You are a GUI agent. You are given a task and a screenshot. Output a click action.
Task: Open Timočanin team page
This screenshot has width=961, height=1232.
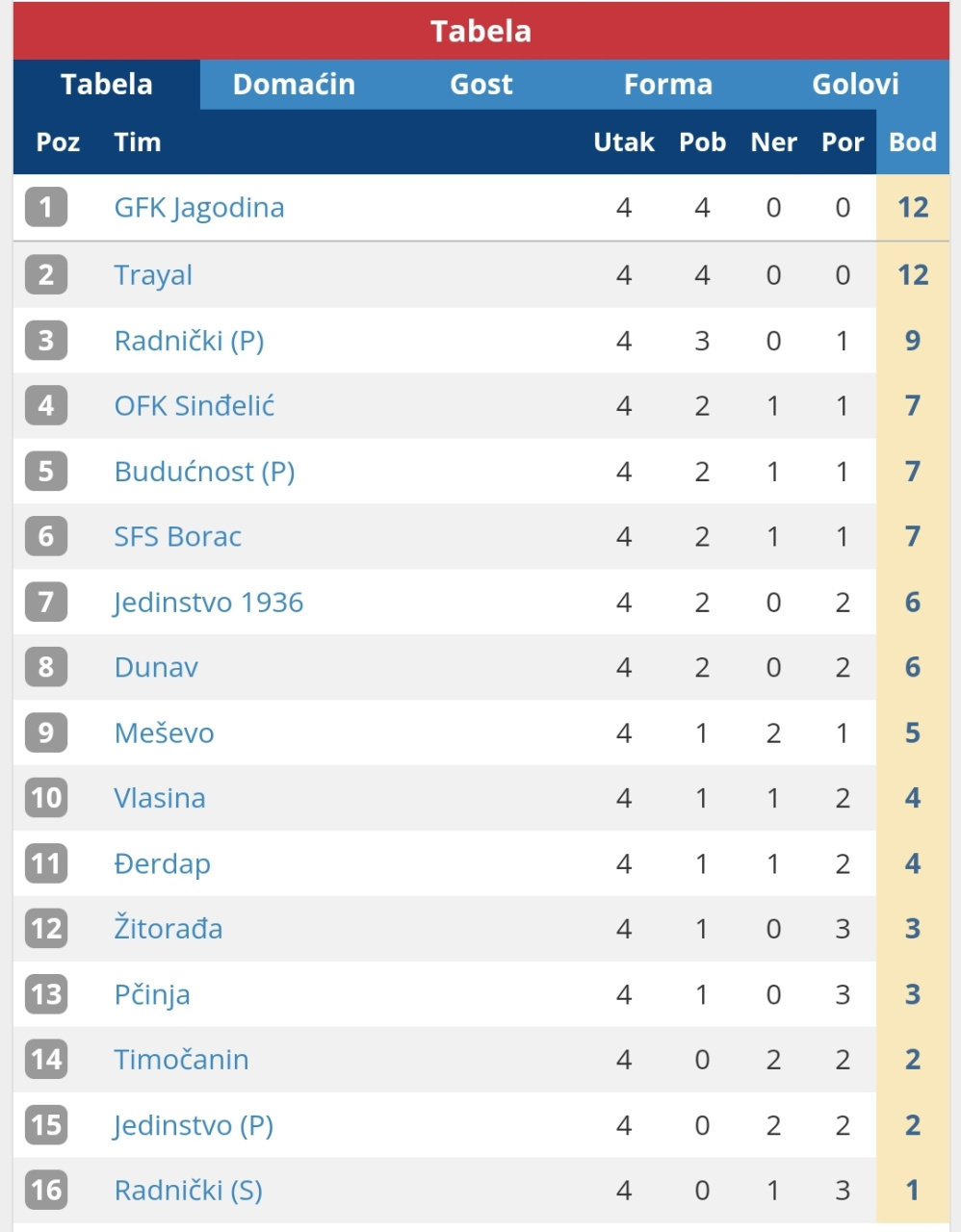(x=181, y=1060)
